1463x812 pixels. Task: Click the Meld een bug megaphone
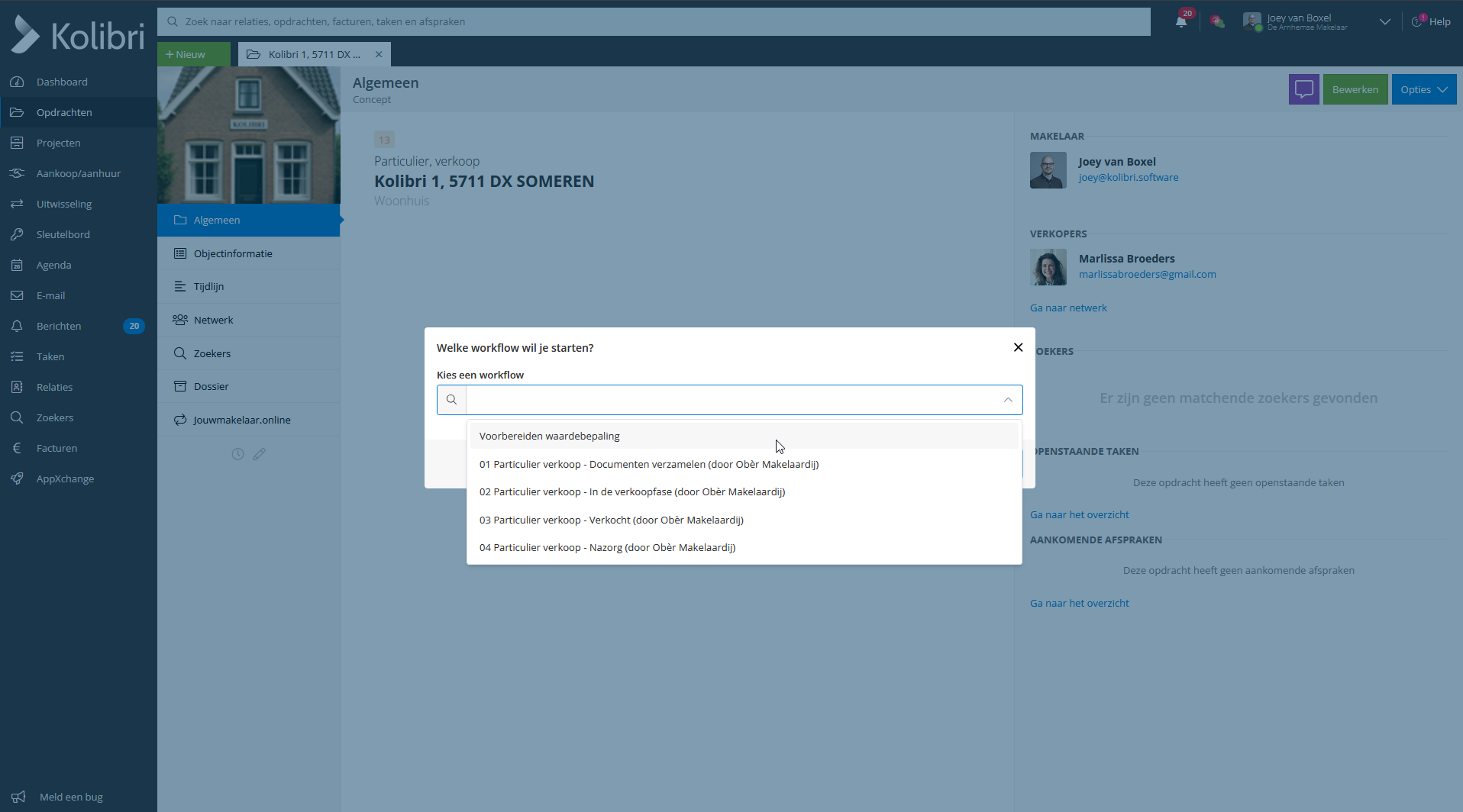pyautogui.click(x=18, y=797)
